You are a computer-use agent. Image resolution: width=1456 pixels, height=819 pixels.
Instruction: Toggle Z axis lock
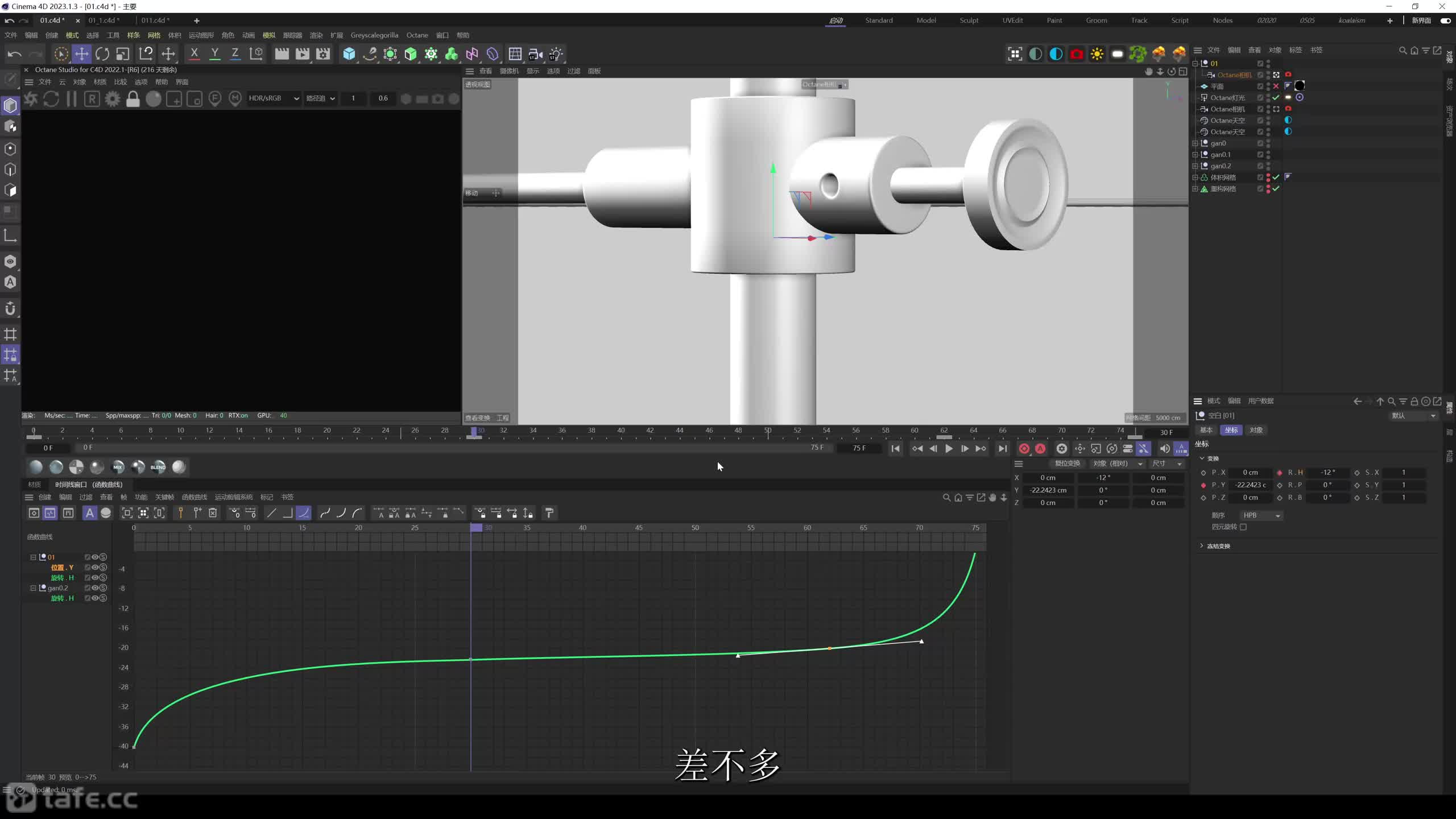point(235,54)
